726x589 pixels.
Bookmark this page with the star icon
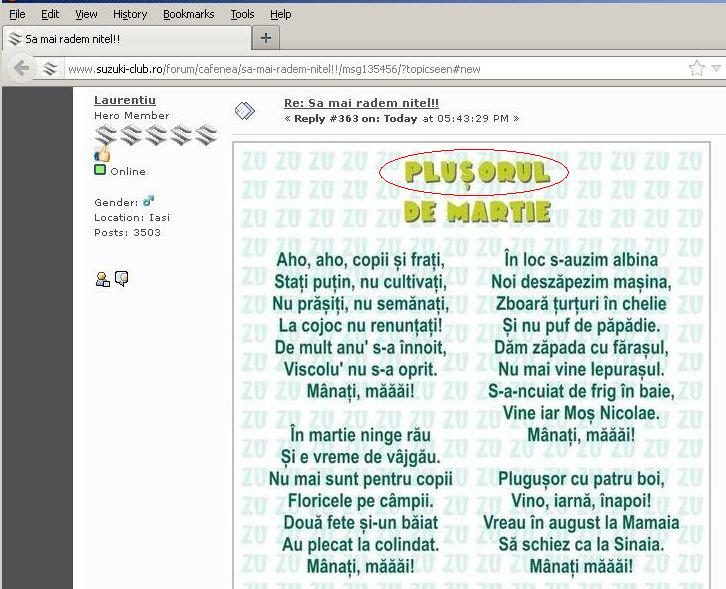point(696,69)
